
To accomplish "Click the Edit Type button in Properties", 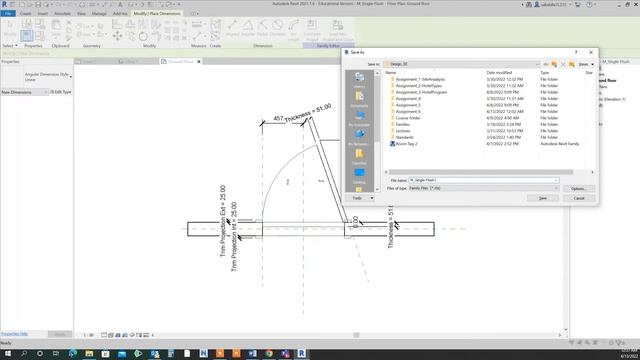I will pos(61,92).
